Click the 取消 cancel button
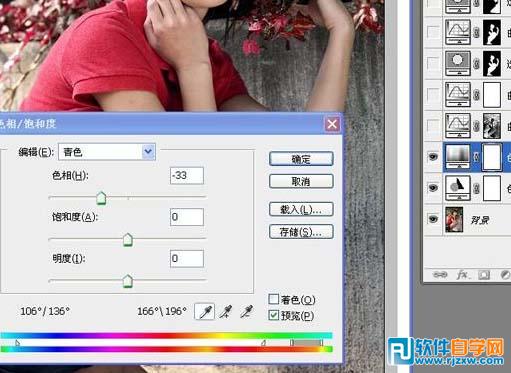The height and width of the screenshot is (373, 511). tap(301, 181)
